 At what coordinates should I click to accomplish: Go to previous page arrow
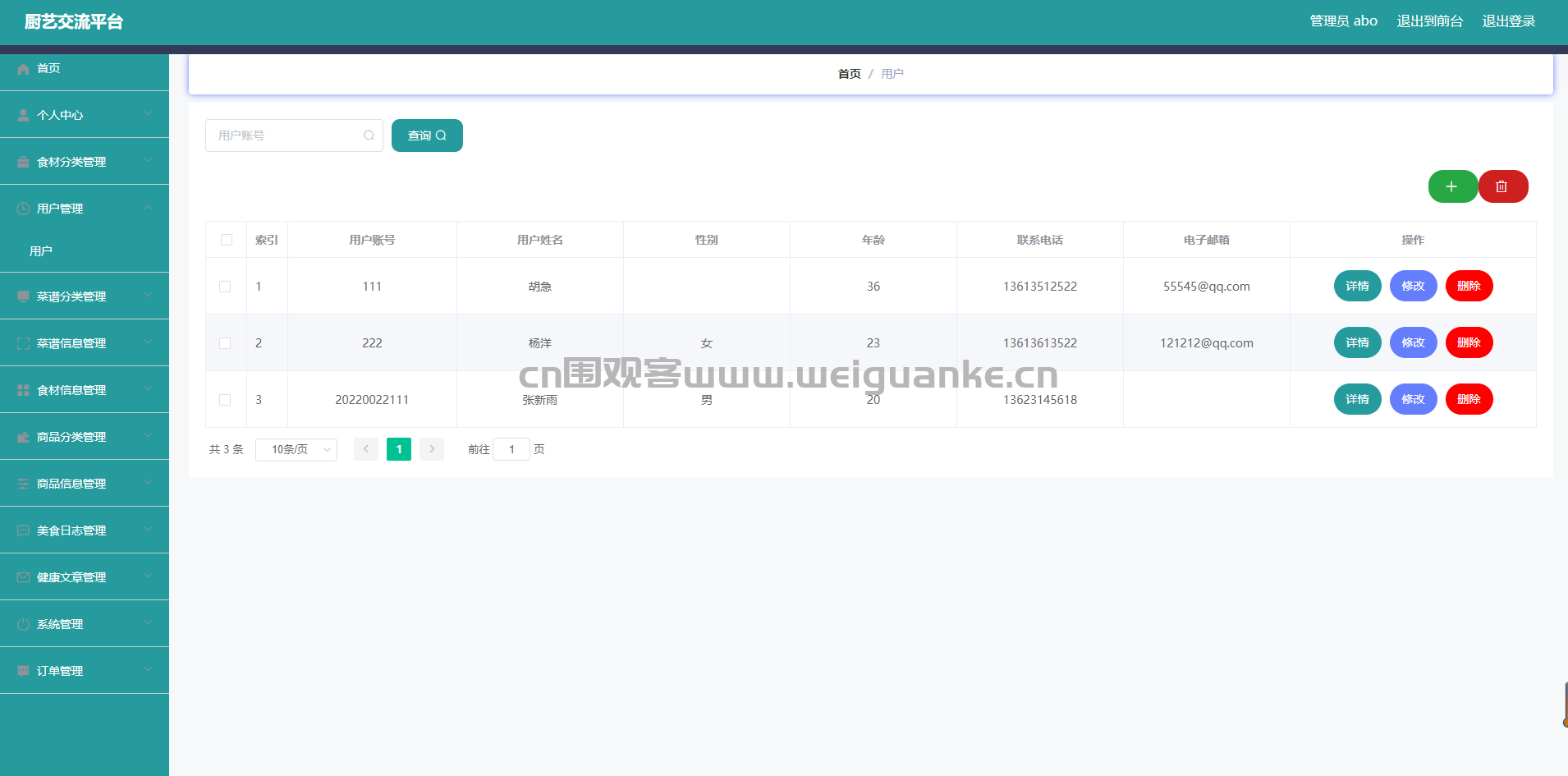(x=366, y=449)
